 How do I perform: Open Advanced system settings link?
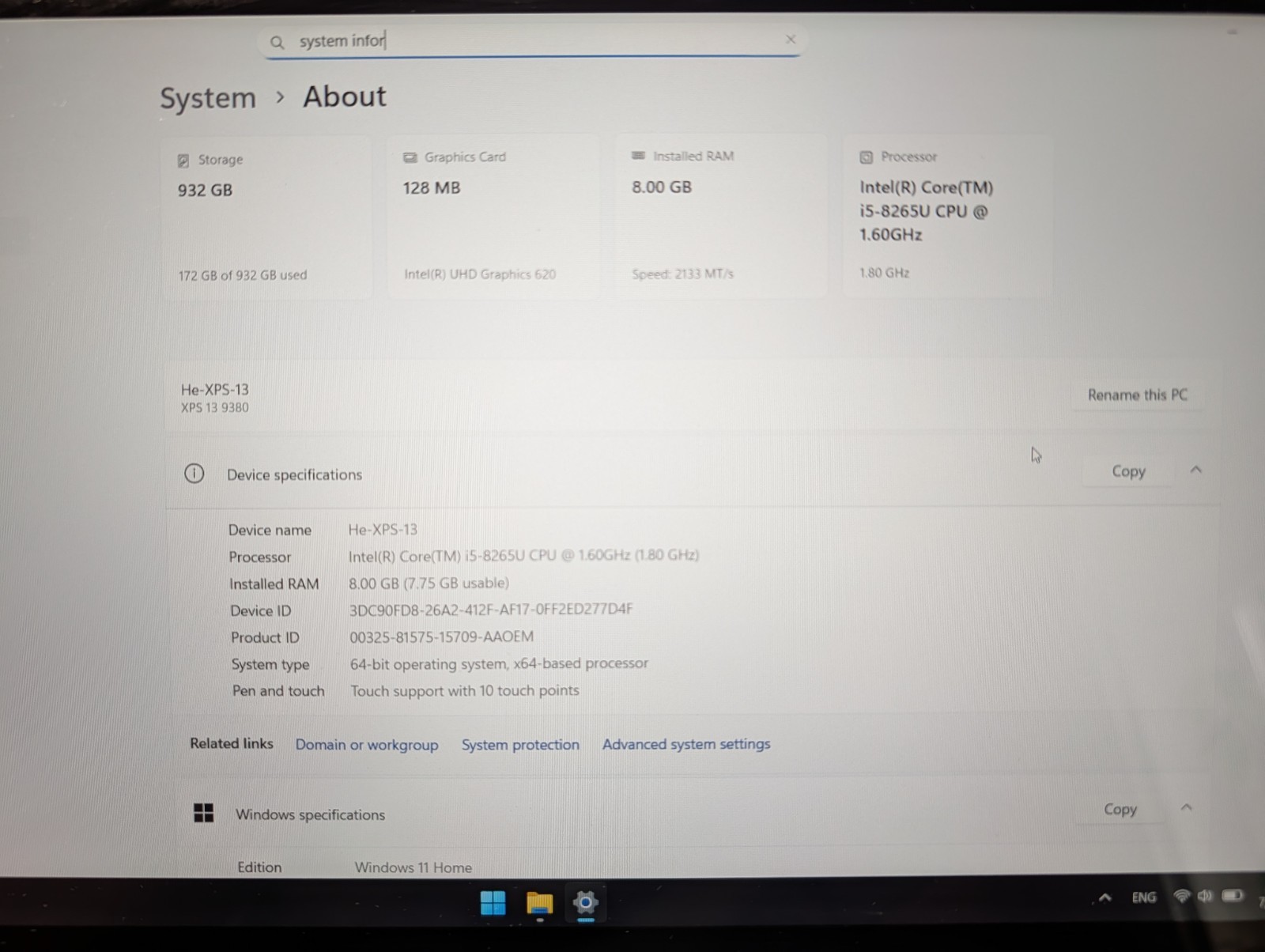686,744
